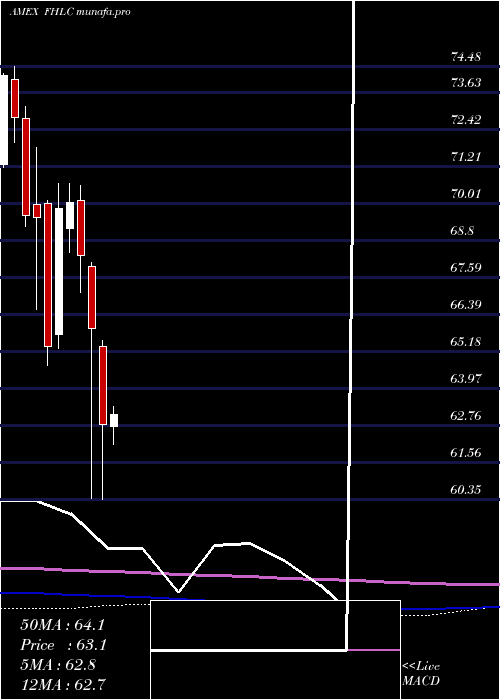Click the 70.01 price axis label
Image resolution: width=500 pixels, height=700 pixels.
coord(466,194)
